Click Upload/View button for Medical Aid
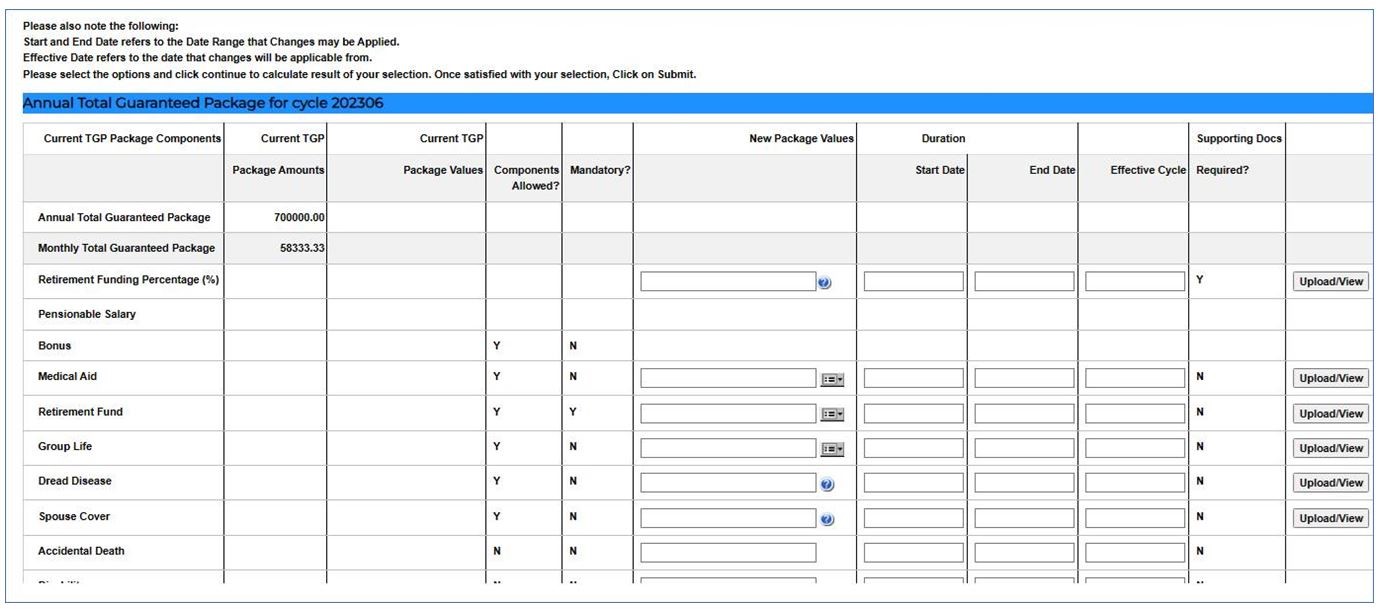 (1330, 379)
